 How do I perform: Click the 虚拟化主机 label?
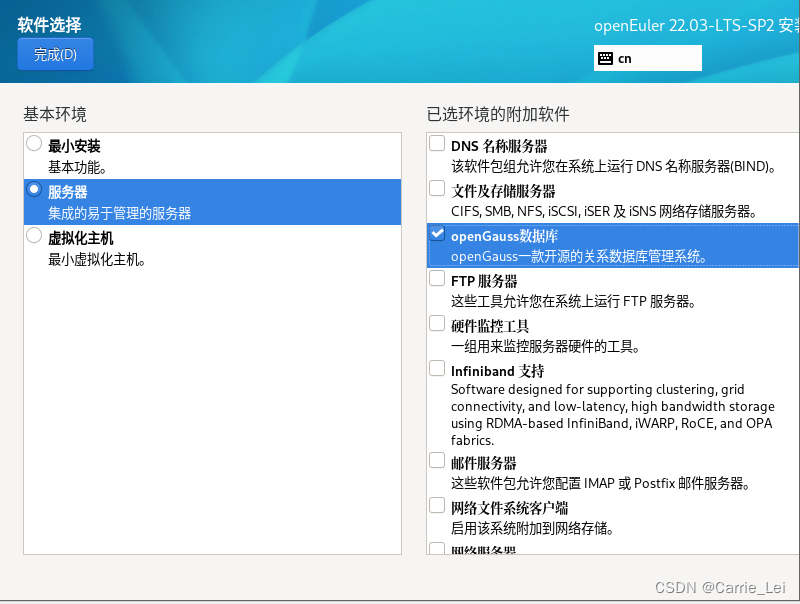[x=81, y=239]
